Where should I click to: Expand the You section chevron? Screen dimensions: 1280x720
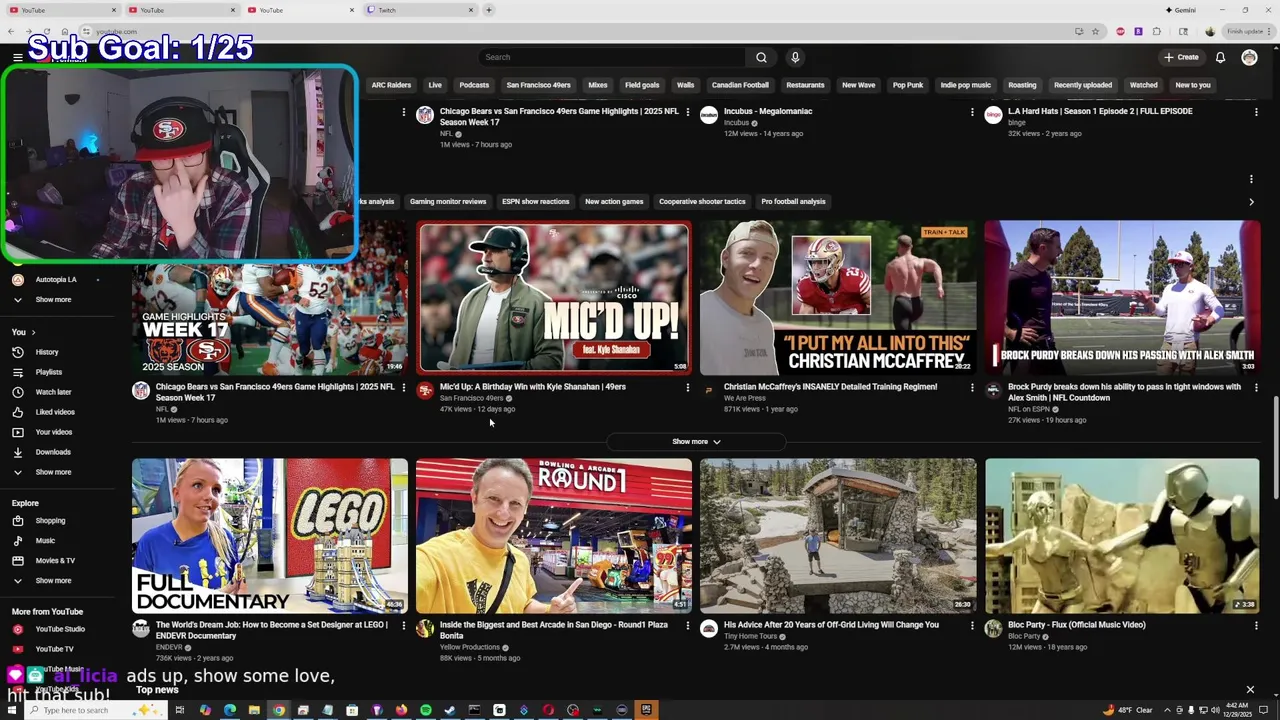[x=33, y=332]
